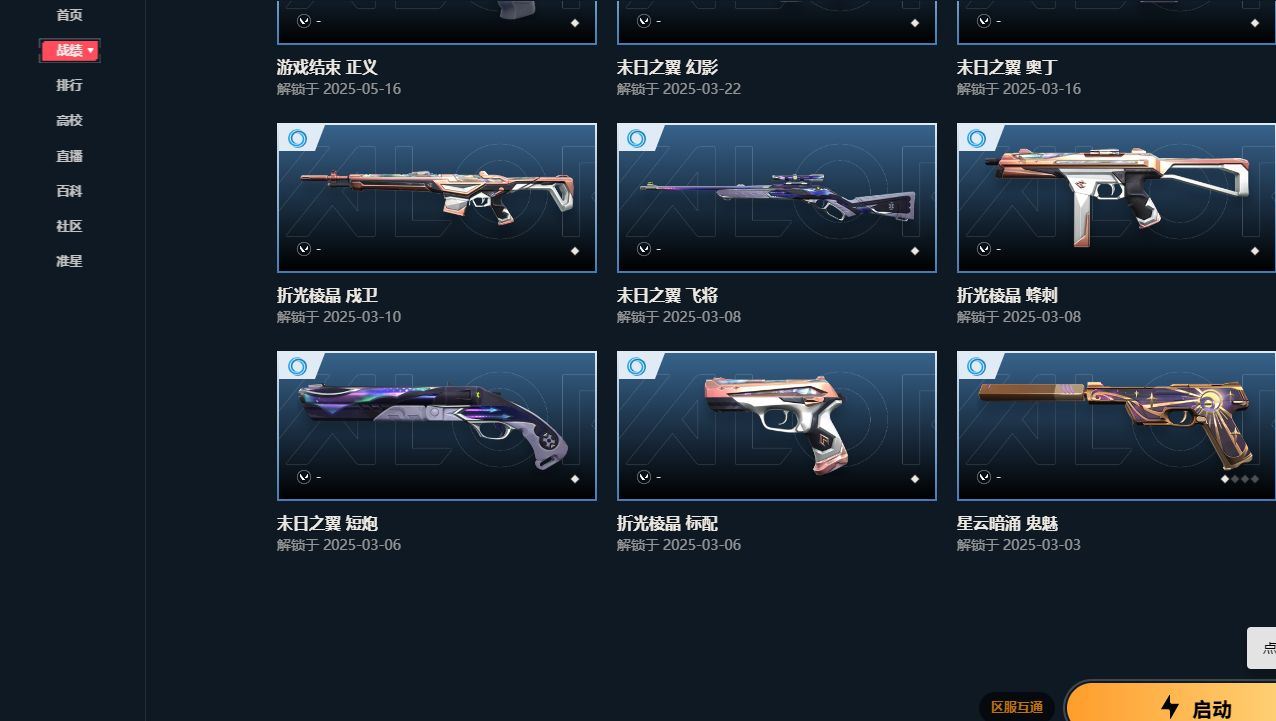Screen dimensions: 1276x721
Task: Select 准星 in the sidebar
Action: tap(69, 260)
